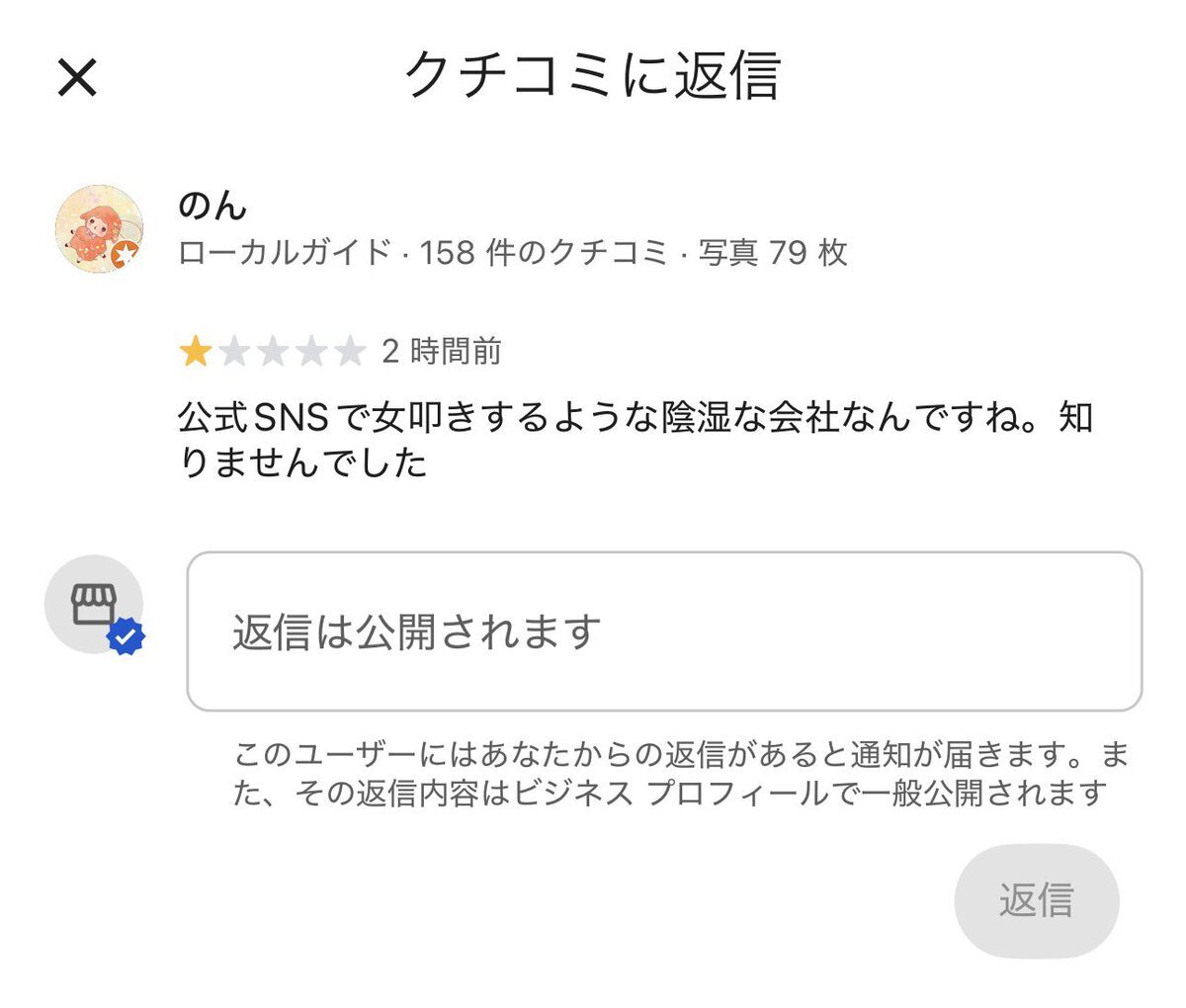Open the 158 件のクチコミ count

pyautogui.click(x=544, y=253)
